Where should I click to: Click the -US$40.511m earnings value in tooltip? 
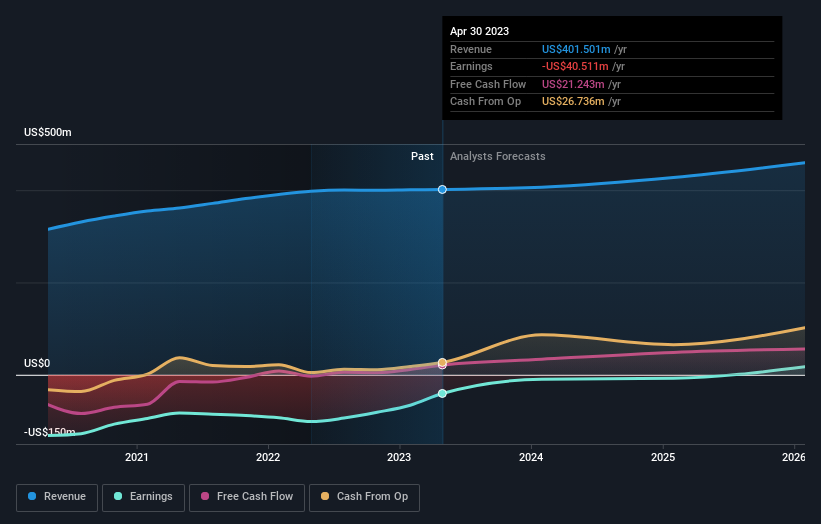tap(575, 66)
